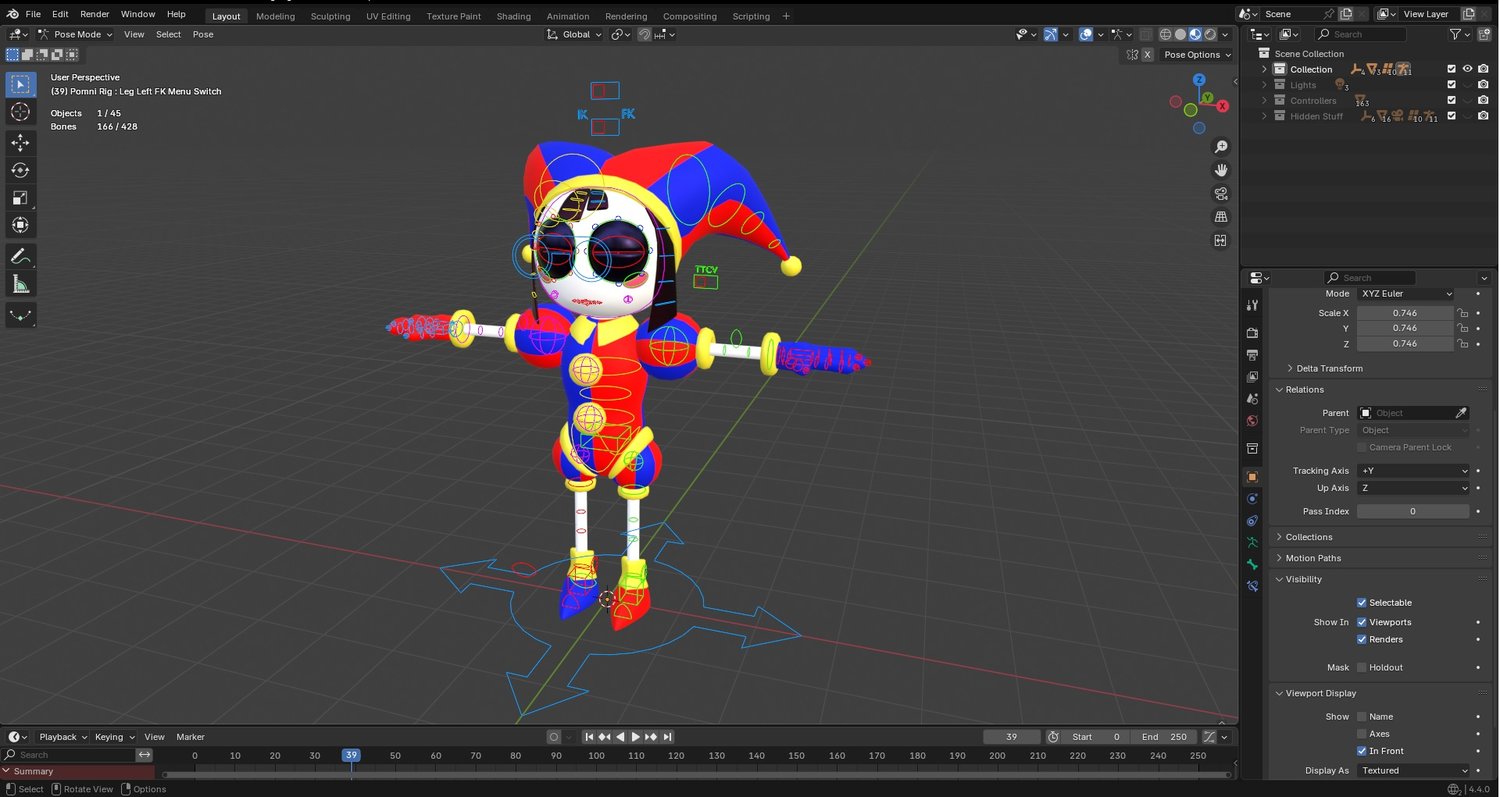Image resolution: width=1500 pixels, height=797 pixels.
Task: Switch to the Animation workspace tab
Action: tap(567, 16)
